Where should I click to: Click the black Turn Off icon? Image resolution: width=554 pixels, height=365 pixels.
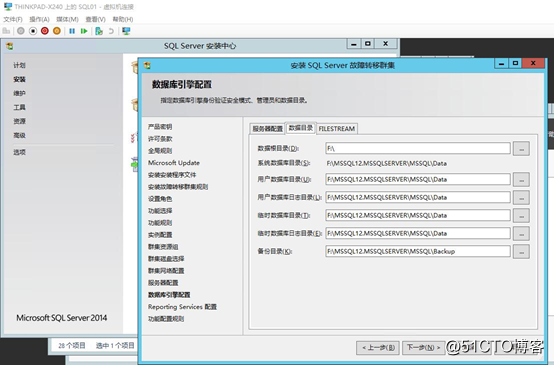pyautogui.click(x=33, y=31)
